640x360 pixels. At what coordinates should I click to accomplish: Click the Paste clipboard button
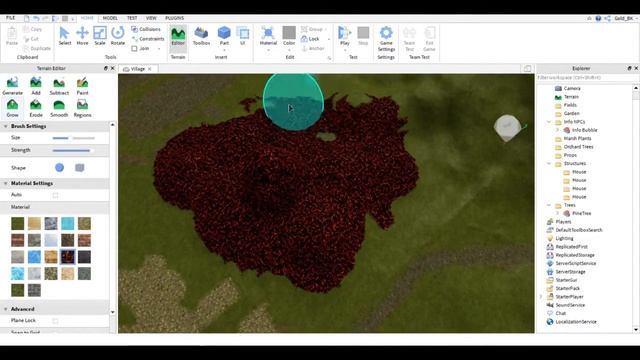click(12, 37)
